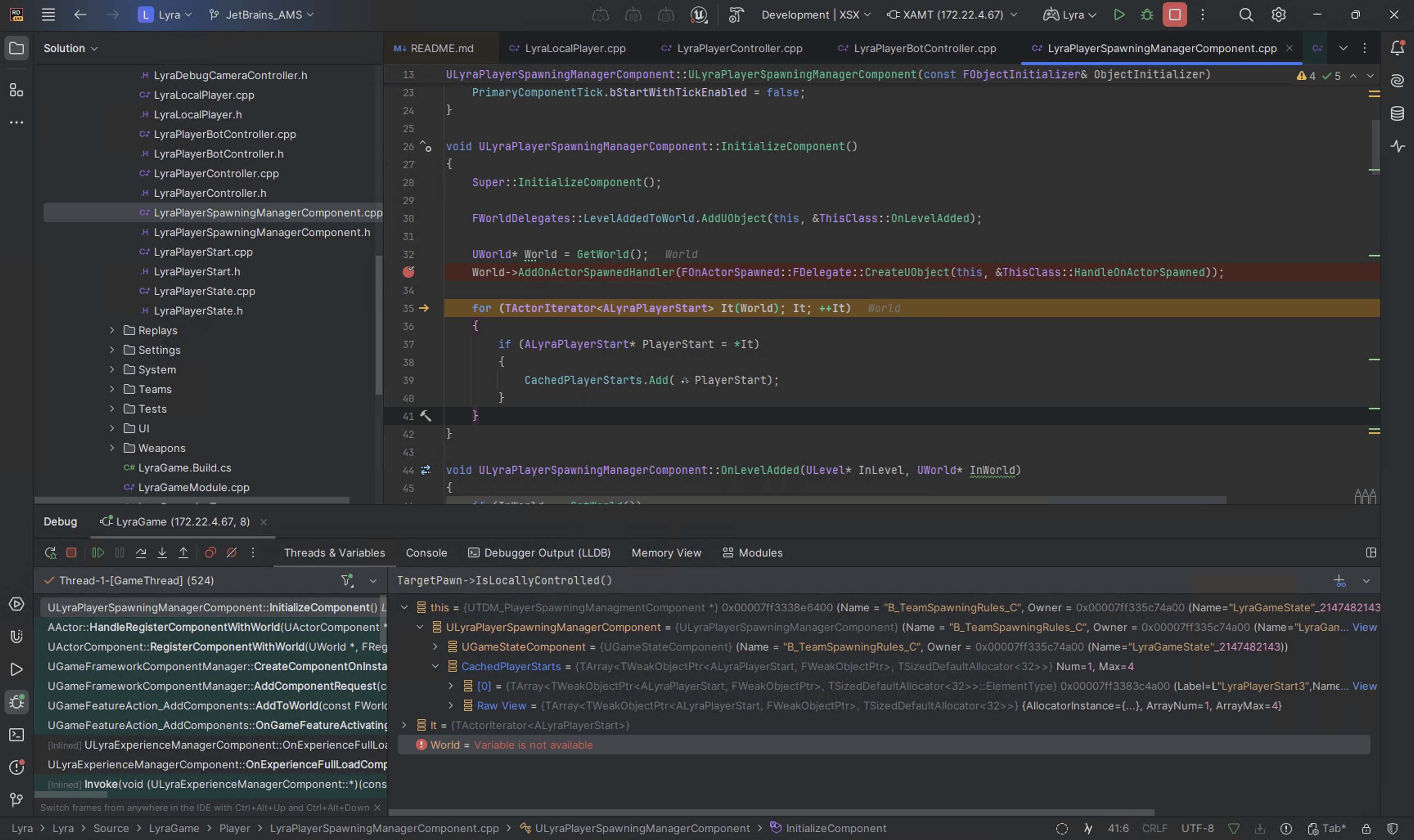1414x840 pixels.
Task: Remove the breakpoint on line 33
Action: point(408,272)
